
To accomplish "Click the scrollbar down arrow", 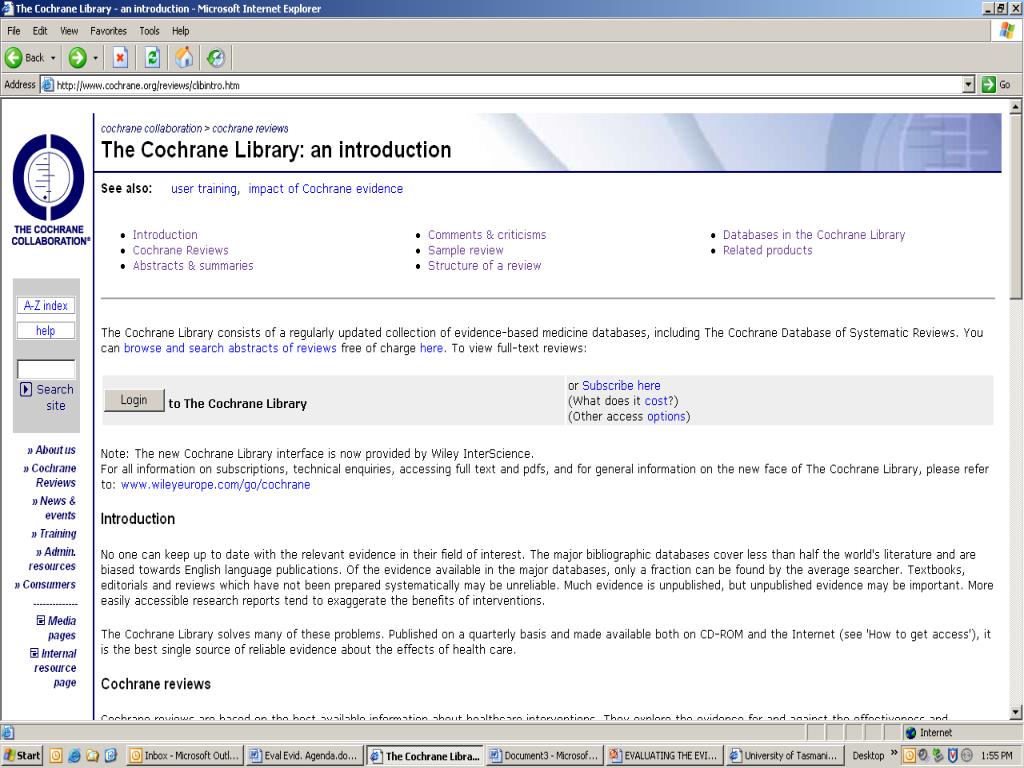I will (1016, 712).
